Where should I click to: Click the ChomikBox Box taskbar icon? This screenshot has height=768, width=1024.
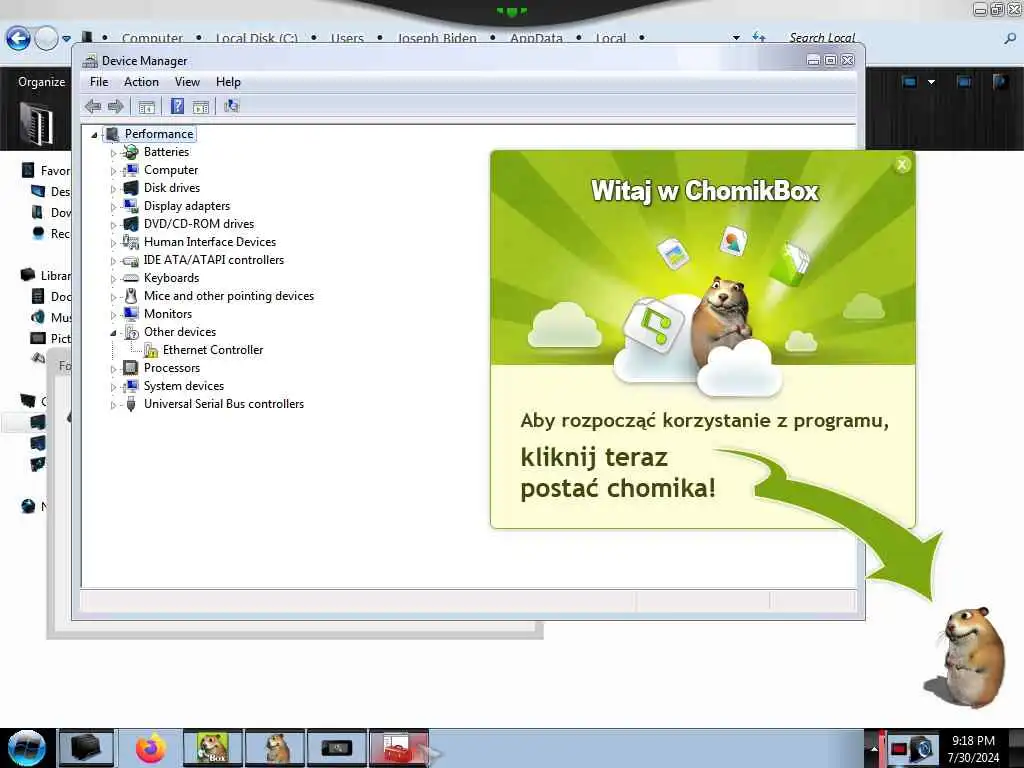point(212,748)
